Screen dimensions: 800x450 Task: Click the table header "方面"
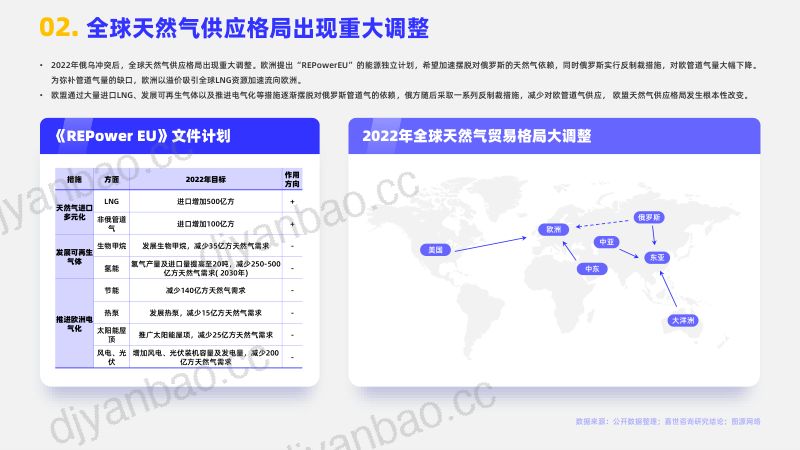[112, 180]
